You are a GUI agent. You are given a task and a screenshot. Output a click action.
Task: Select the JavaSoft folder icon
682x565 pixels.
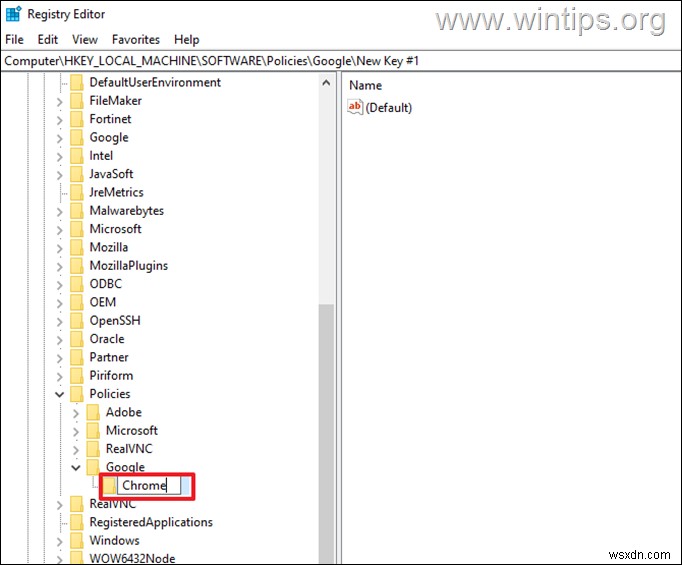[77, 174]
